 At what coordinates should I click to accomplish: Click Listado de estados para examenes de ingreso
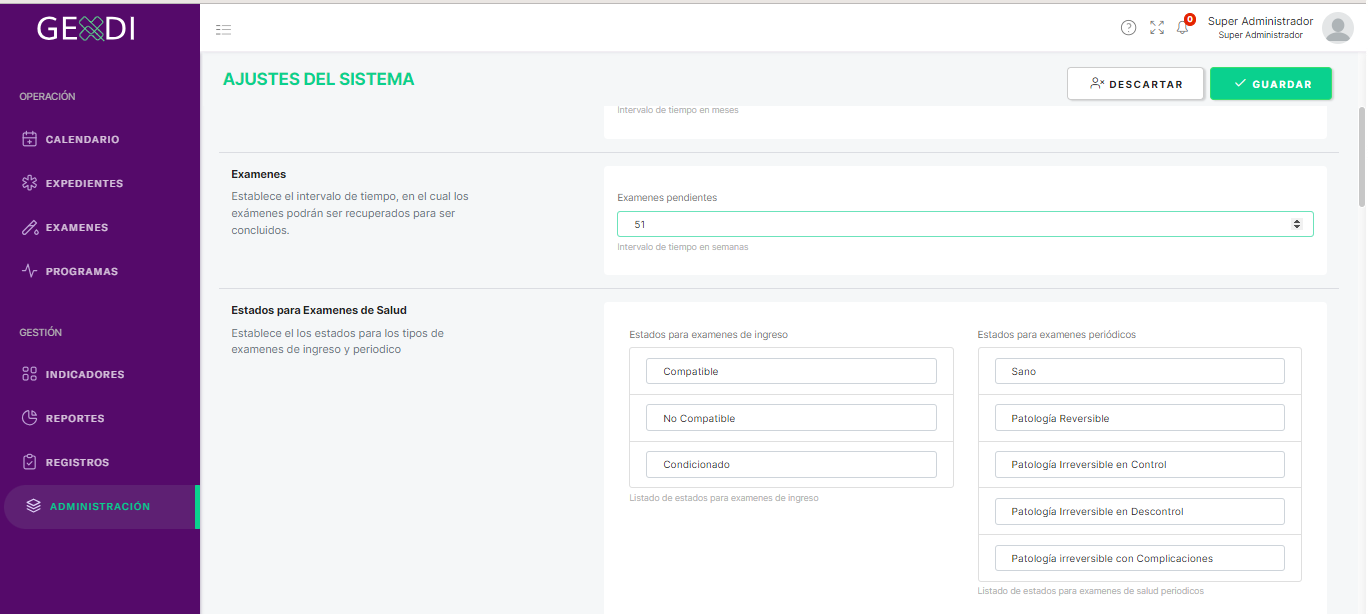click(x=724, y=497)
